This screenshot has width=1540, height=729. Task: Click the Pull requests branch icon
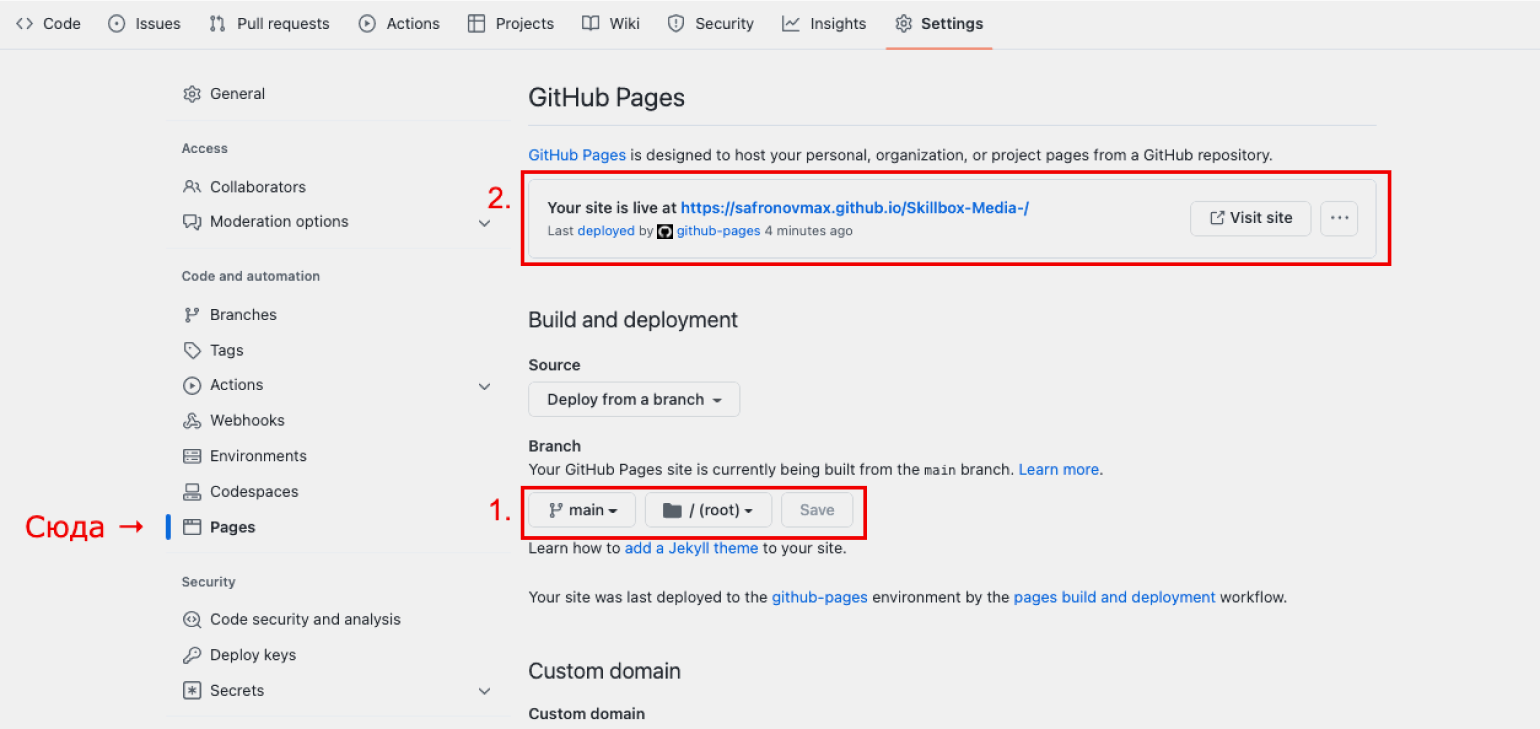(x=217, y=23)
